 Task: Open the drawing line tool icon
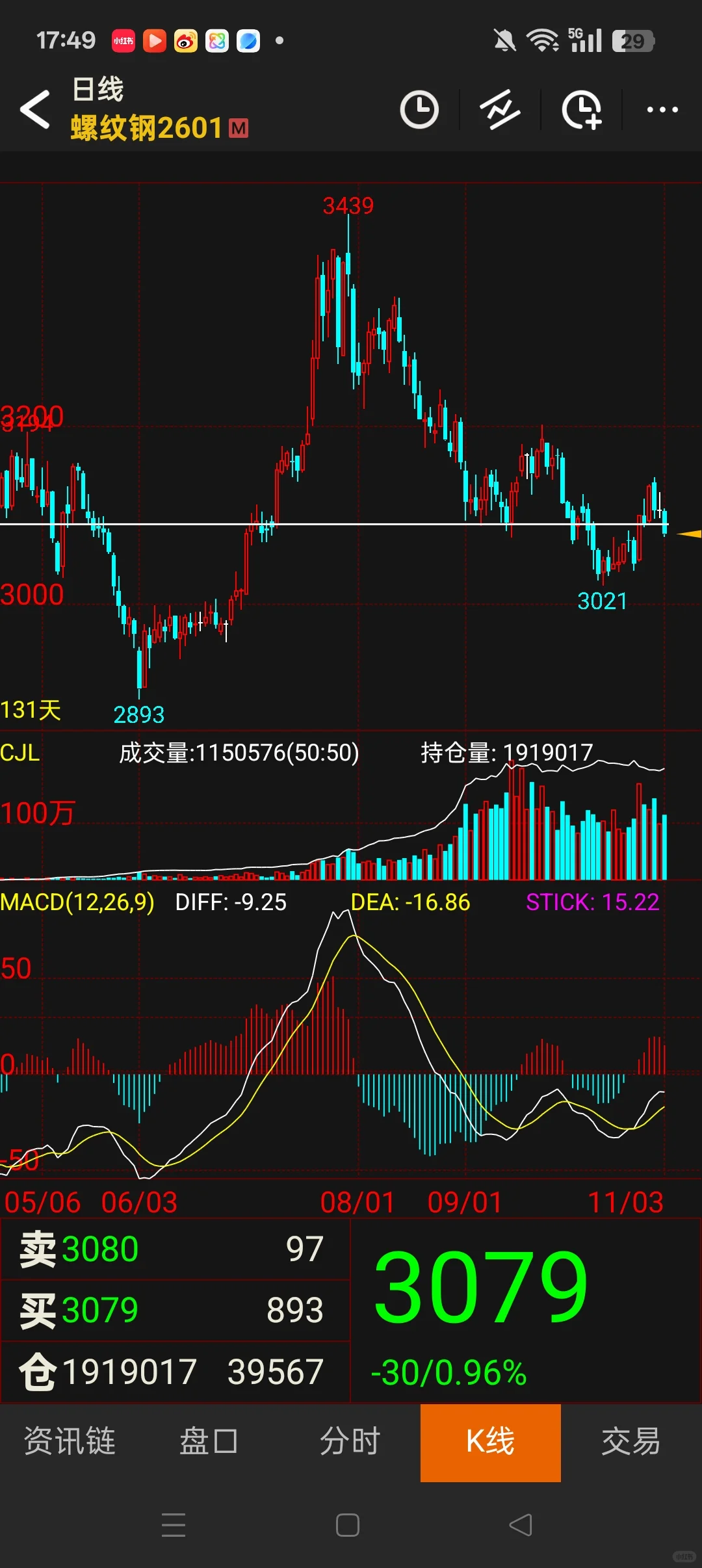(x=500, y=109)
